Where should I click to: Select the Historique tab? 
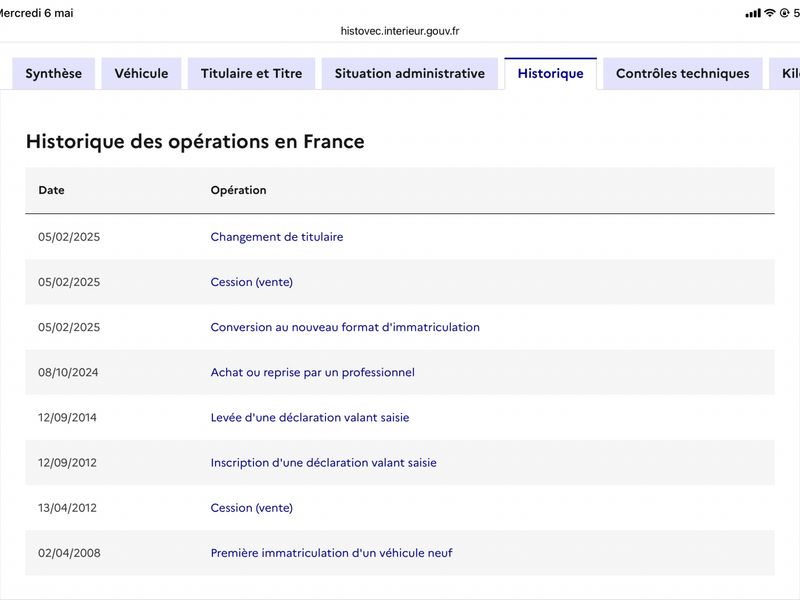551,73
